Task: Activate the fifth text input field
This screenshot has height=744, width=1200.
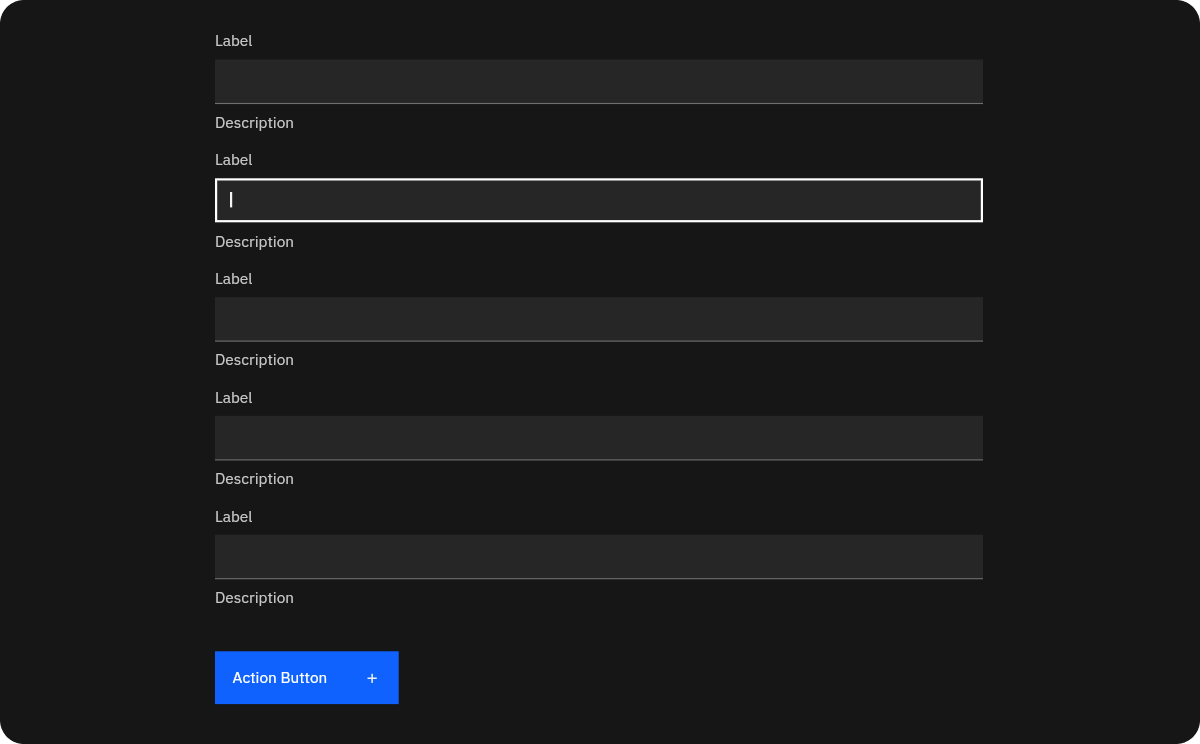Action: click(x=598, y=557)
